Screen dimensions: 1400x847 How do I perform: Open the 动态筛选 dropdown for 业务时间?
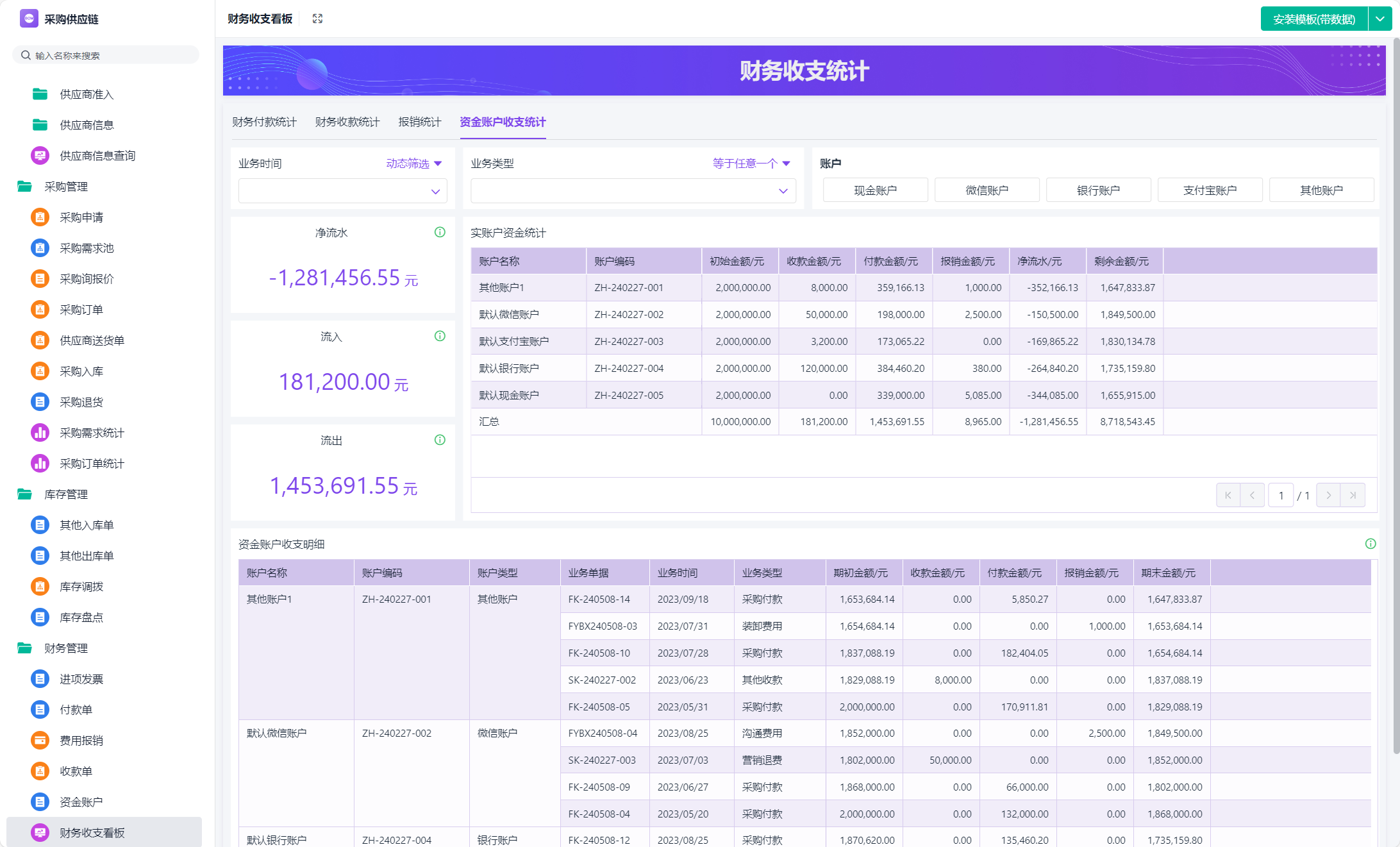click(x=414, y=164)
